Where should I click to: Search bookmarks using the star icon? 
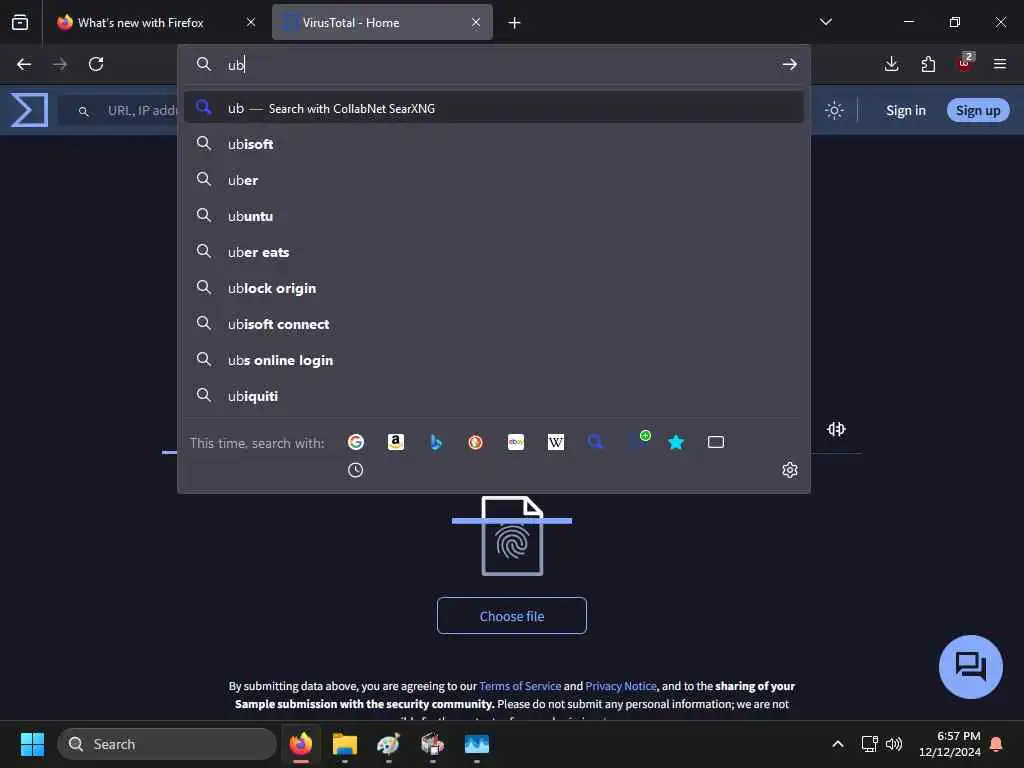coord(676,442)
